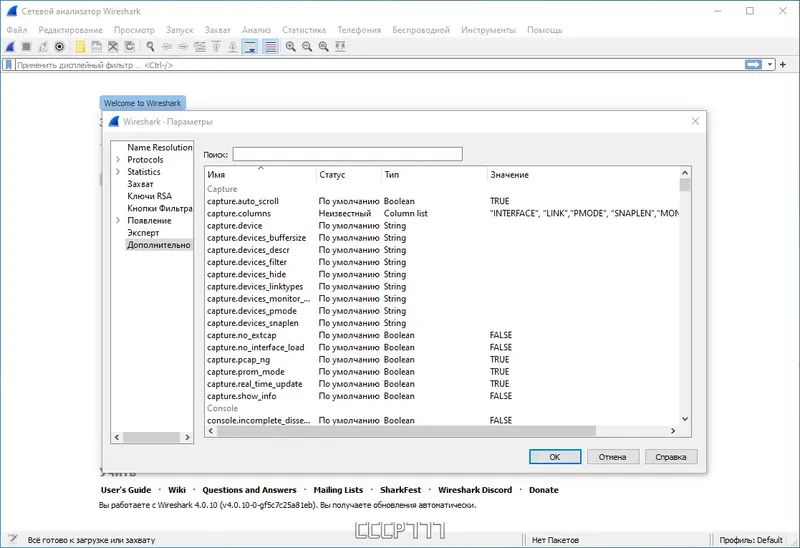Click the OK button in Параметры

click(555, 457)
